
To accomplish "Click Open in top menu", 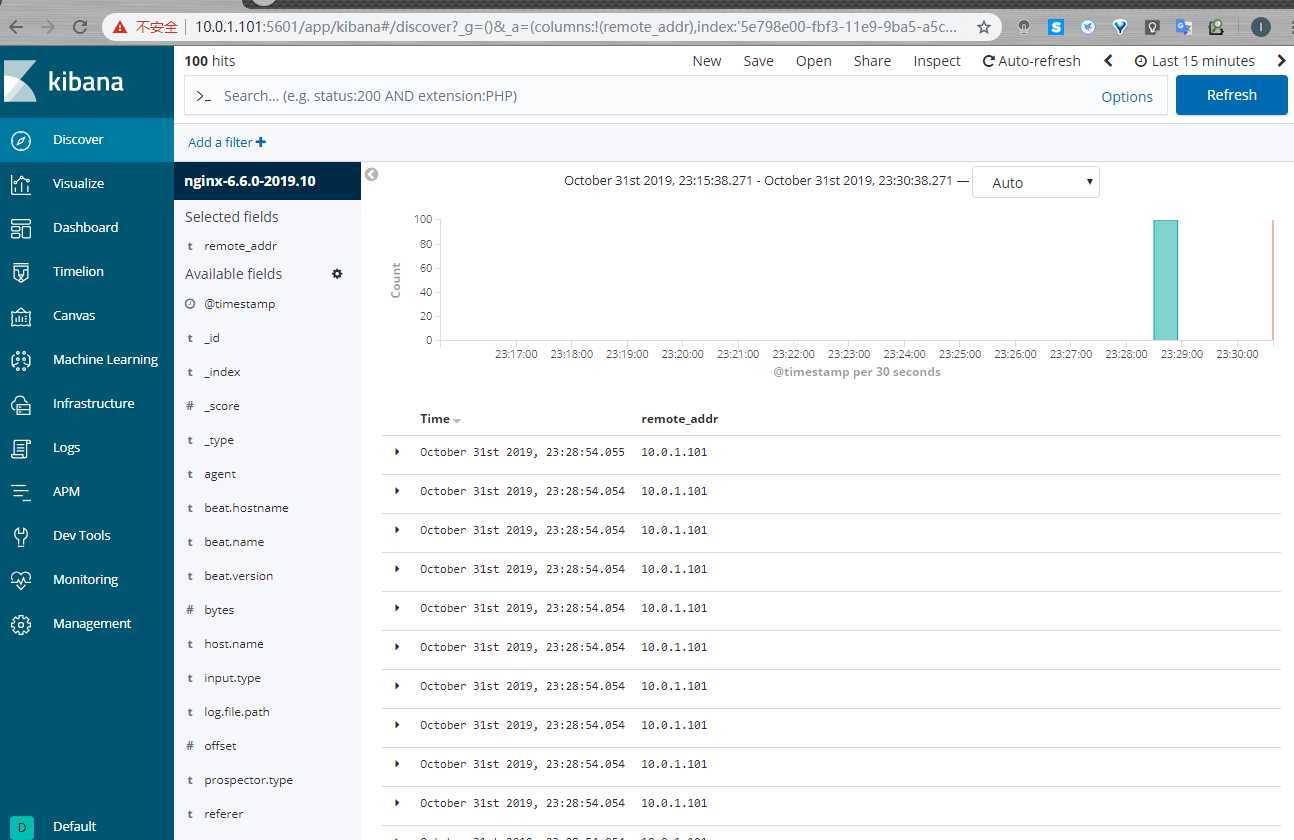I will pos(813,61).
